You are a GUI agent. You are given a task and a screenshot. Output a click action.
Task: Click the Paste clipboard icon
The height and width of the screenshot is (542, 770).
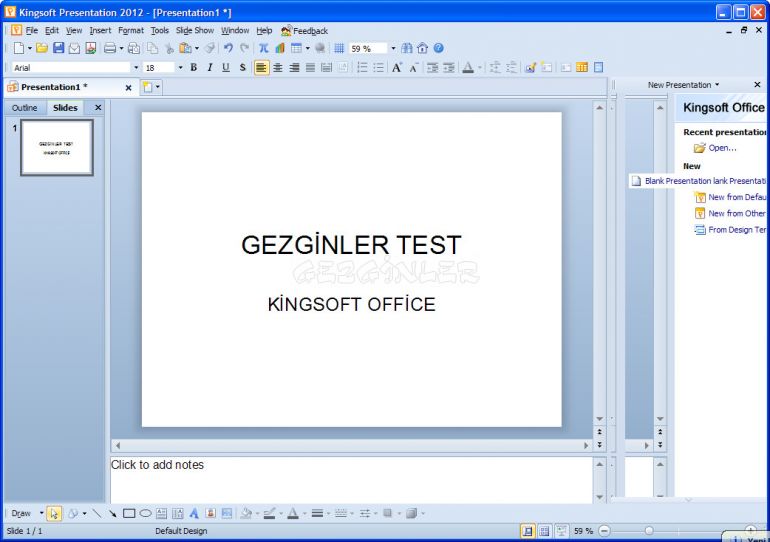[185, 48]
